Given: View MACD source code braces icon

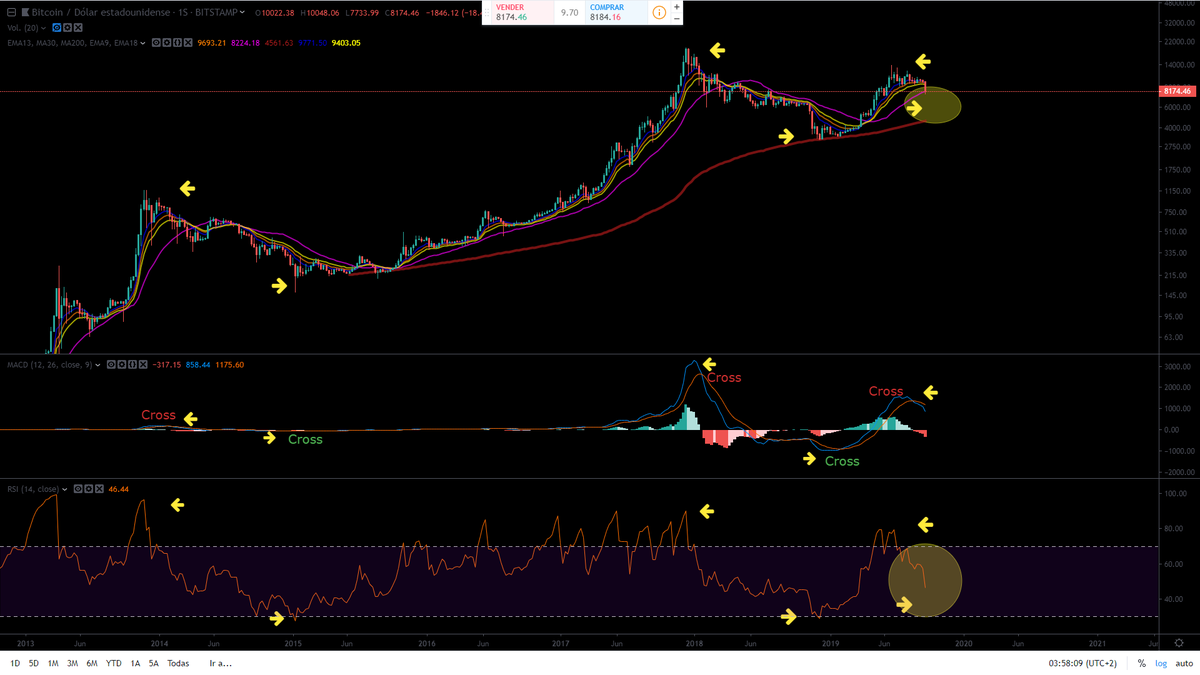Looking at the screenshot, I should (132, 365).
